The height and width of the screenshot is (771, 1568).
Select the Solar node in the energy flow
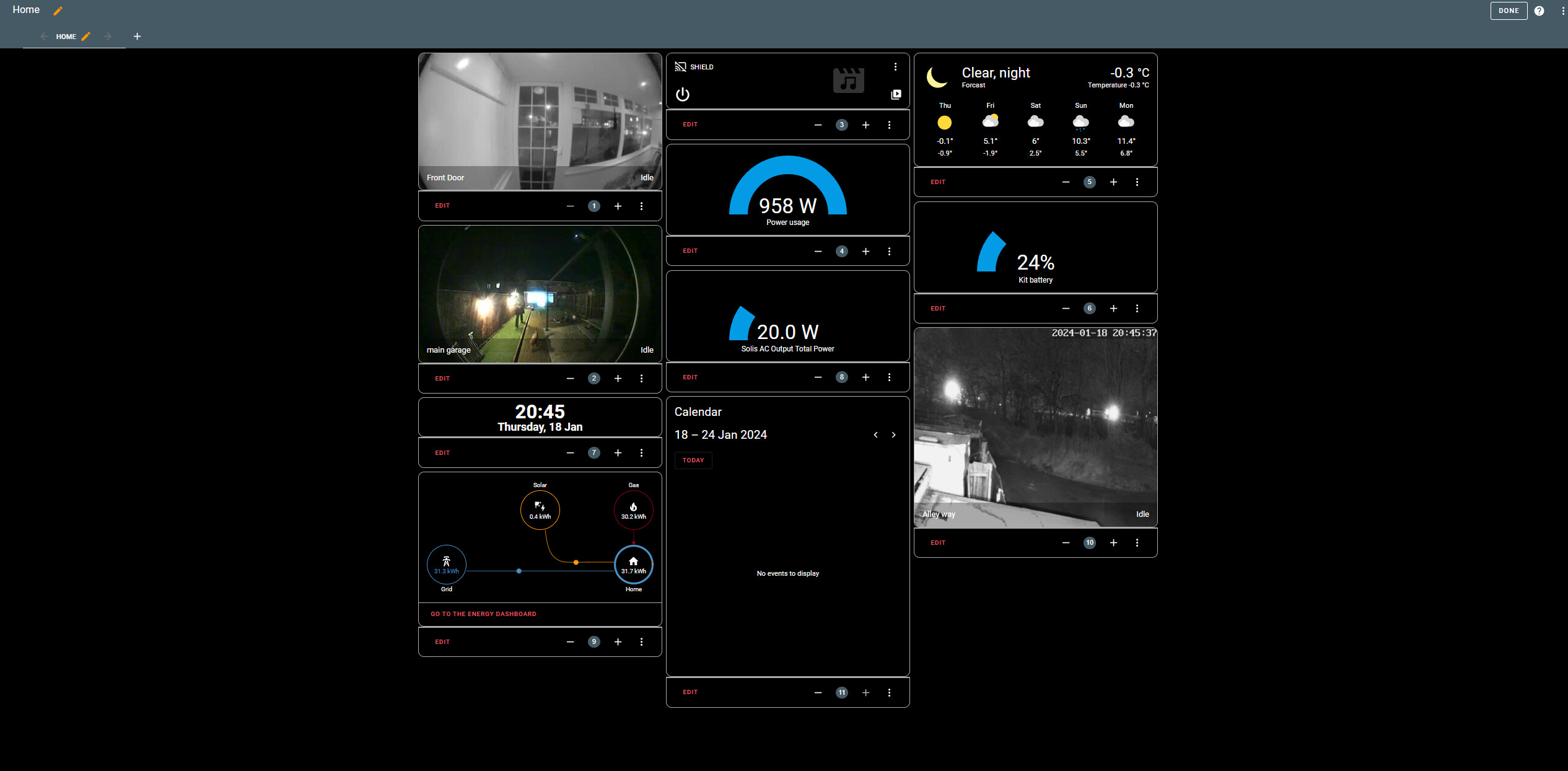pos(540,509)
